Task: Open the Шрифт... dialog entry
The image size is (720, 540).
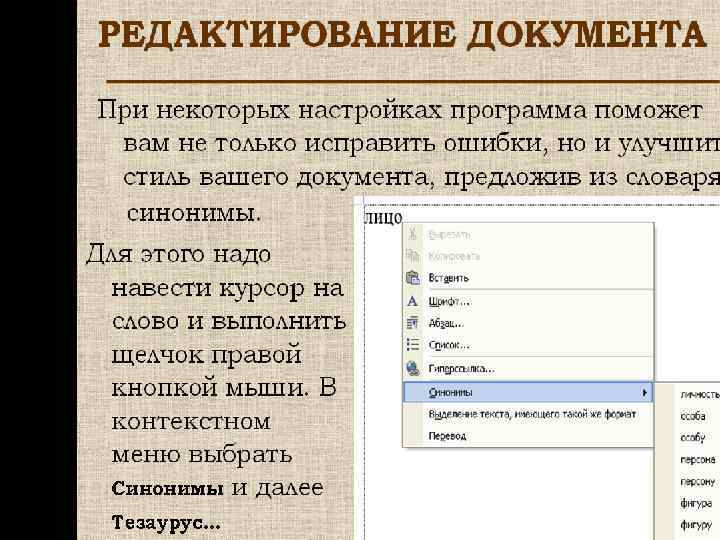Action: (x=528, y=301)
